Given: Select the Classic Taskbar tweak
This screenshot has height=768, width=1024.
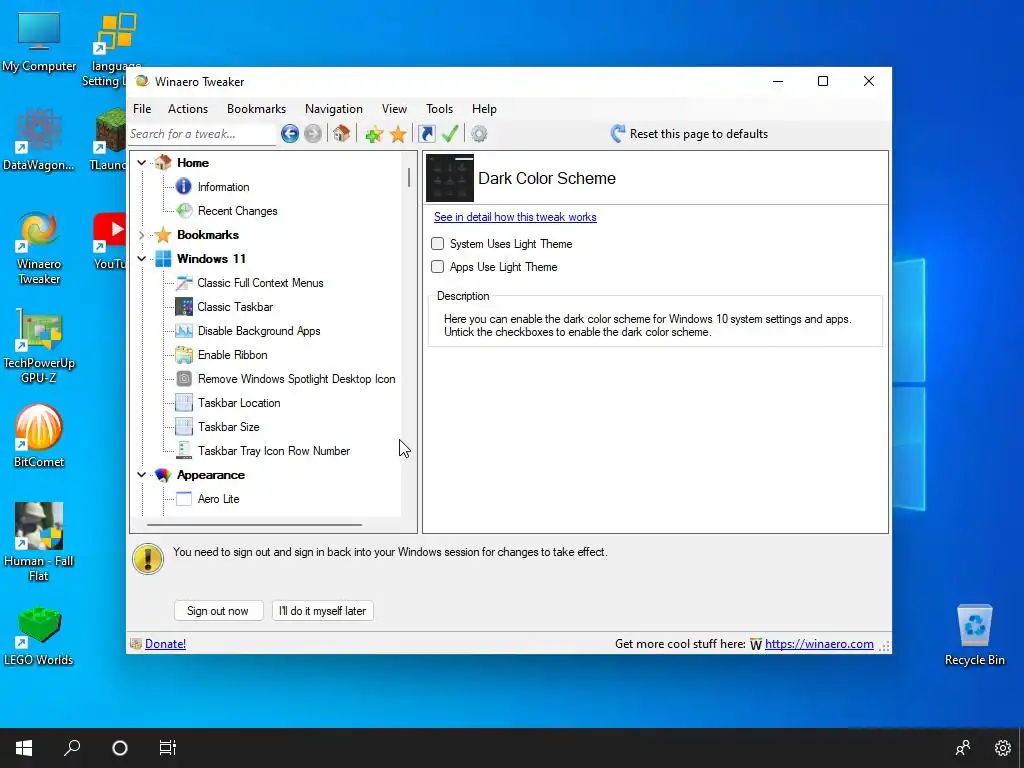Looking at the screenshot, I should coord(235,307).
